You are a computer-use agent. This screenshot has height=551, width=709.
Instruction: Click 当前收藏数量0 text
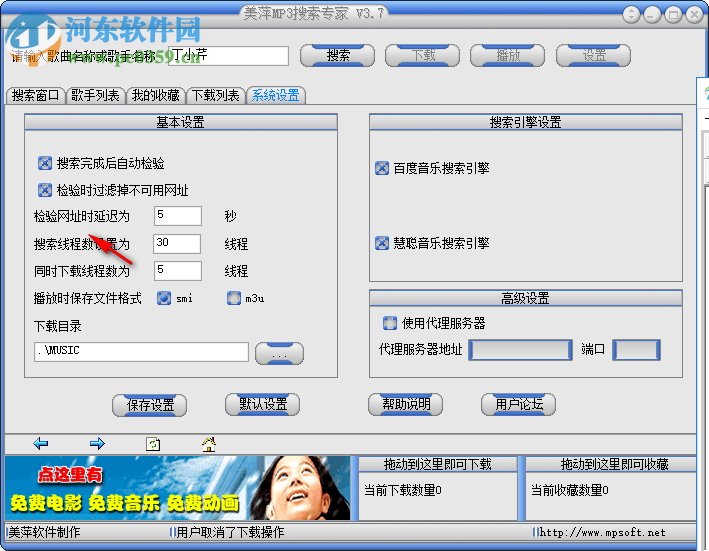point(569,490)
